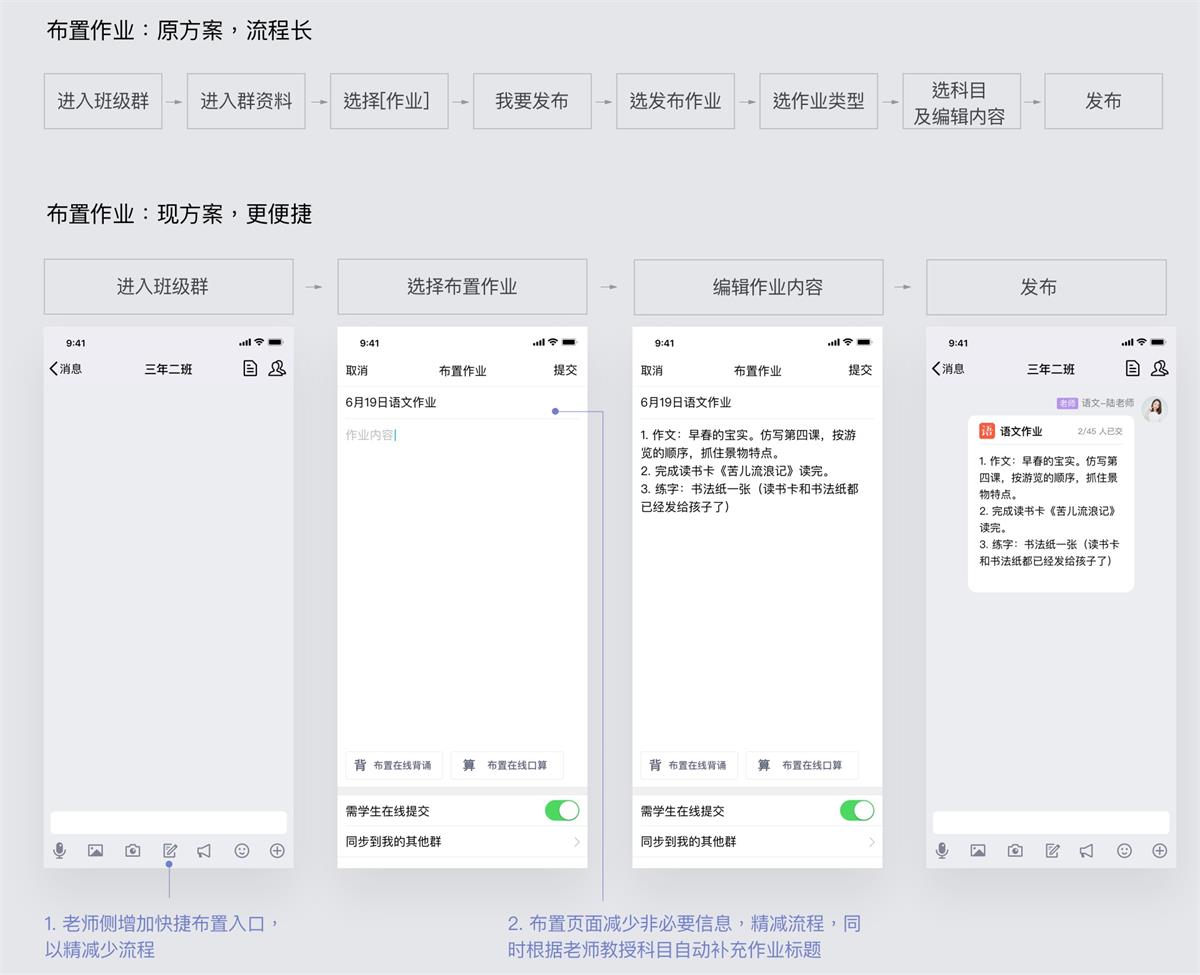Viewport: 1200px width, 975px height.
Task: Tap 取消 in 选择布置作业 screen
Action: coord(357,370)
